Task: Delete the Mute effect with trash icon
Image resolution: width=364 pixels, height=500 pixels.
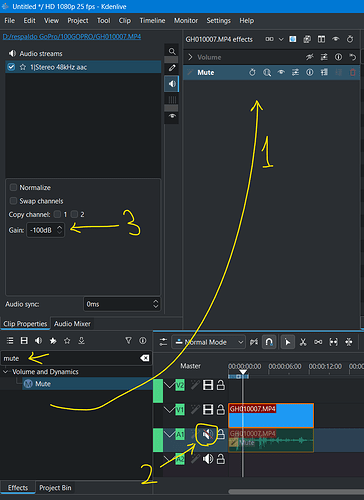Action: (x=353, y=72)
